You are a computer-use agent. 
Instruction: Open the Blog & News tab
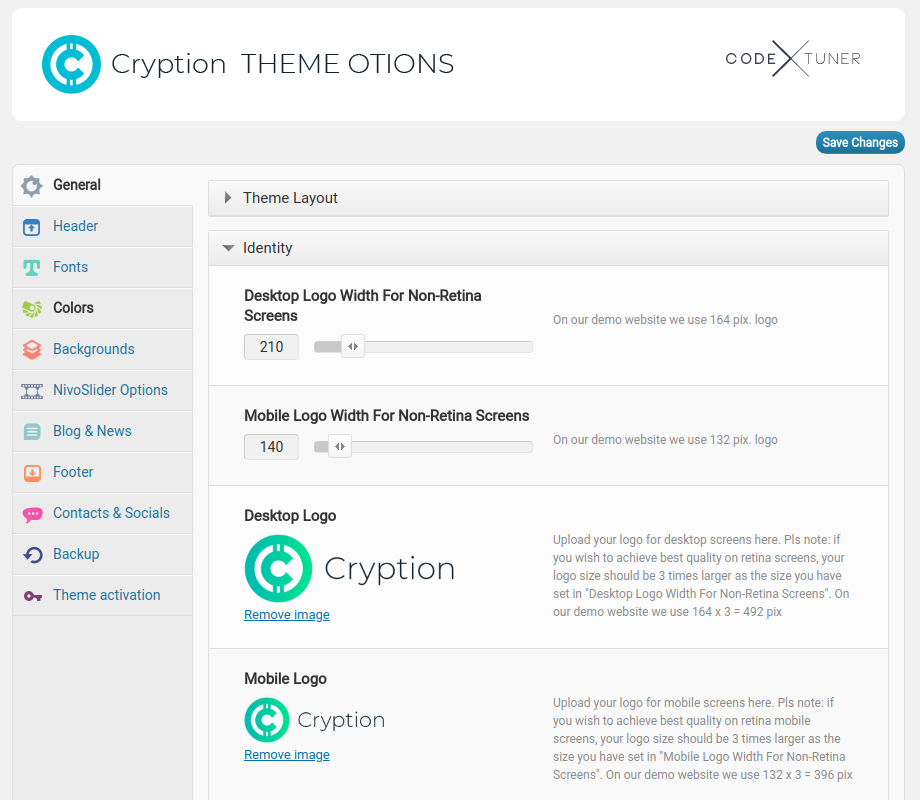(92, 431)
